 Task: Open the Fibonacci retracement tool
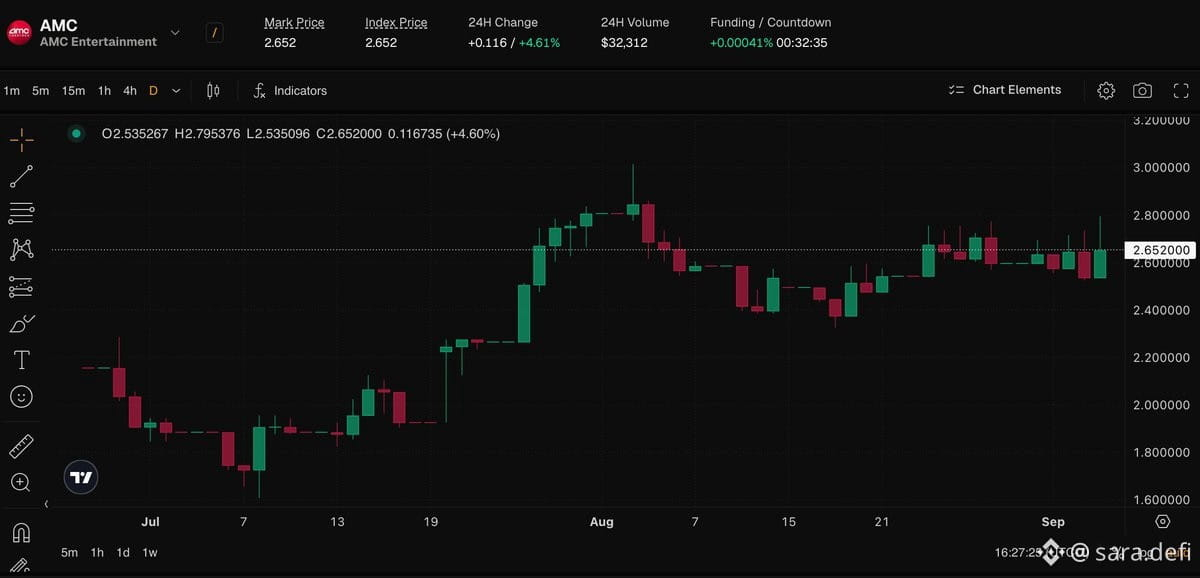tap(21, 213)
